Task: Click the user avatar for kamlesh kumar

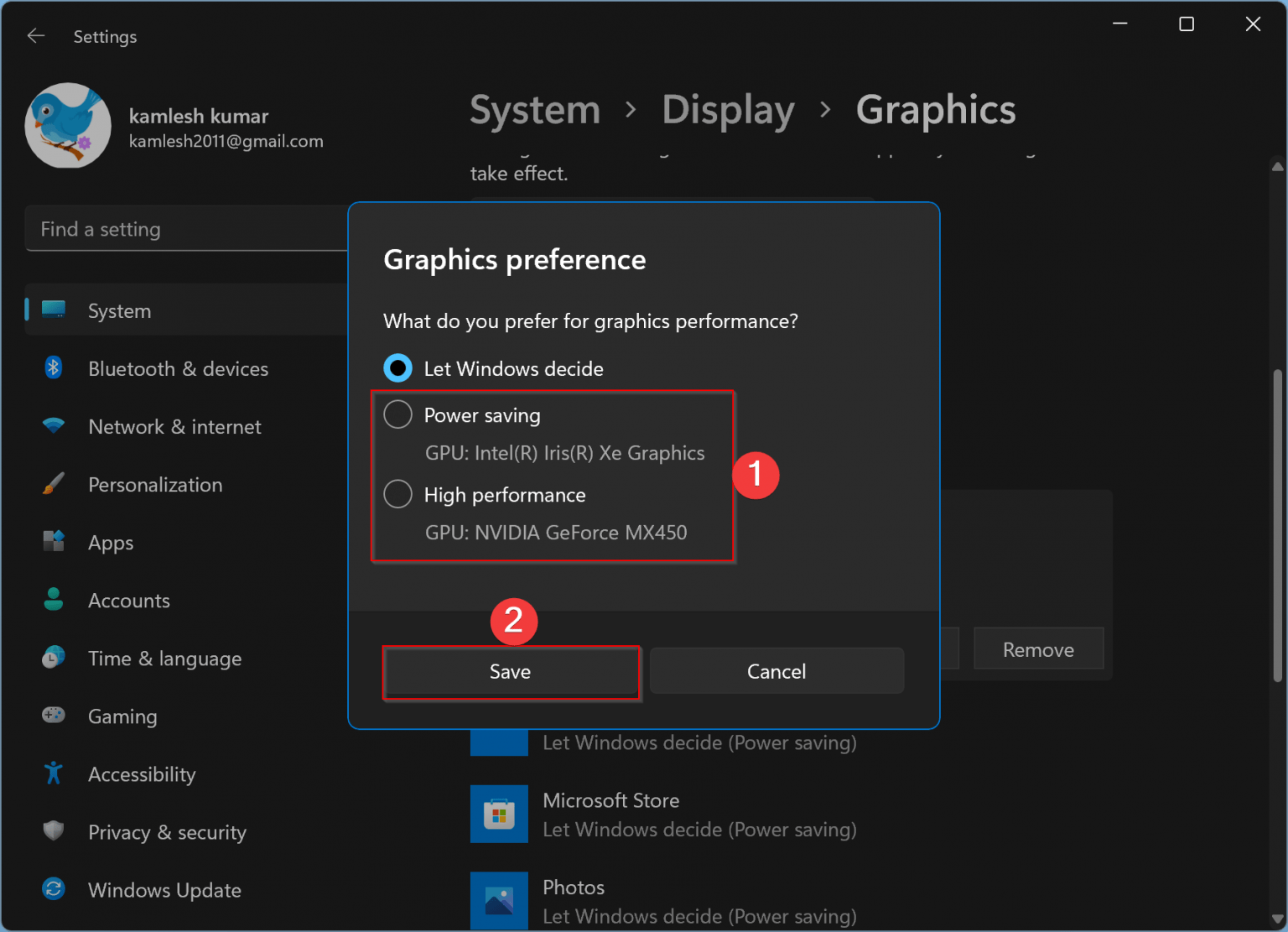Action: pos(68,126)
